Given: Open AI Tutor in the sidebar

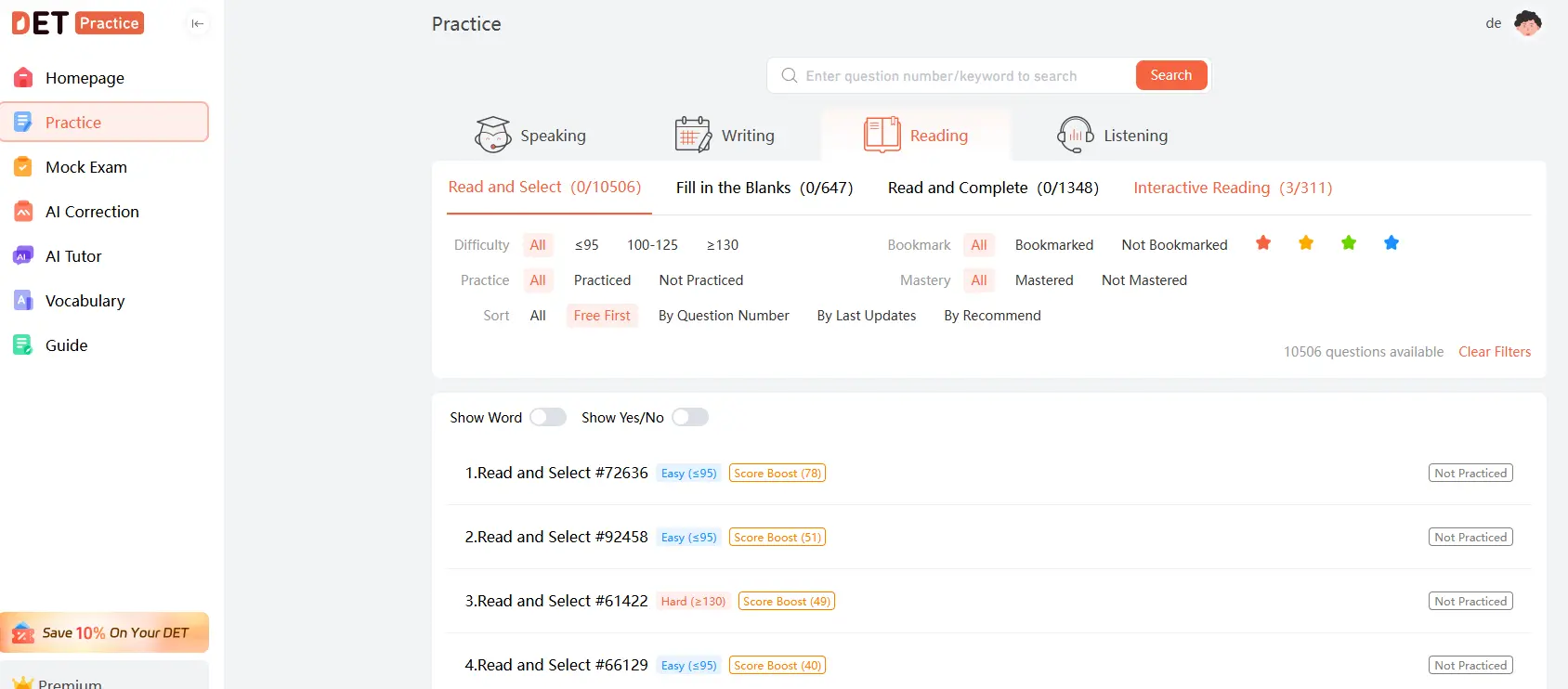Looking at the screenshot, I should (73, 256).
